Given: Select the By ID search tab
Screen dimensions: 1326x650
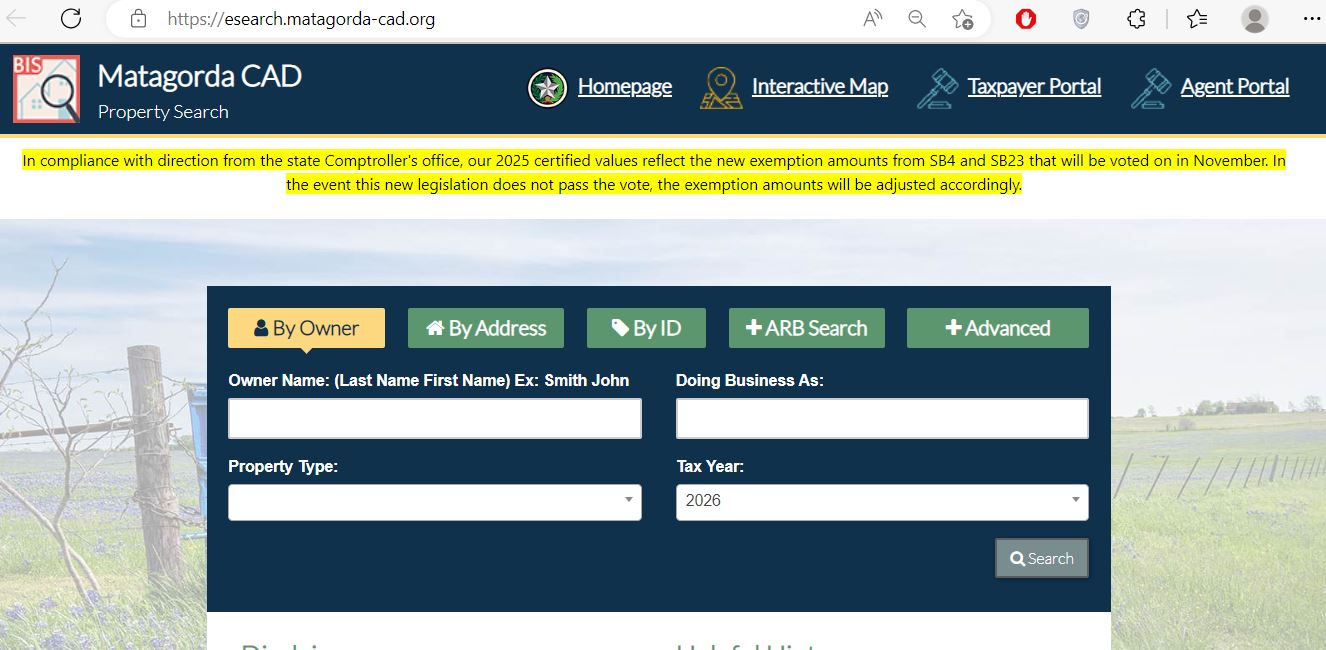Looking at the screenshot, I should point(646,328).
